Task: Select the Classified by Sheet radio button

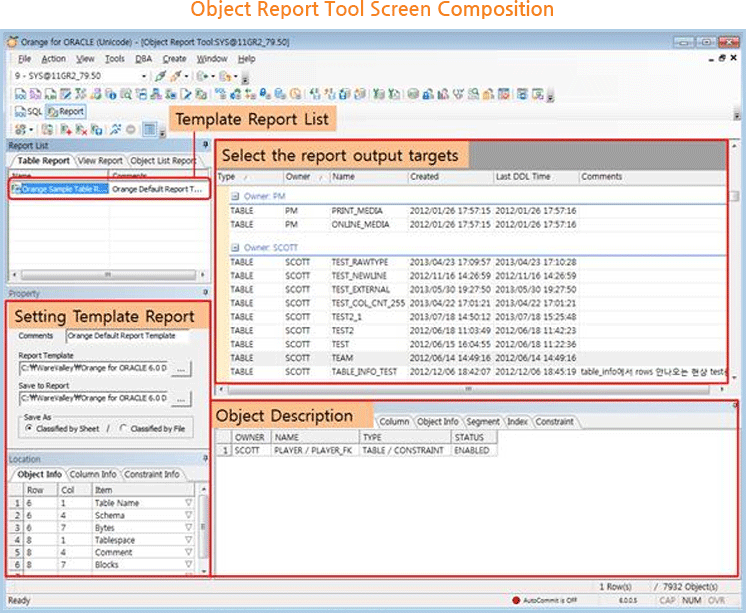Action: click(x=29, y=428)
